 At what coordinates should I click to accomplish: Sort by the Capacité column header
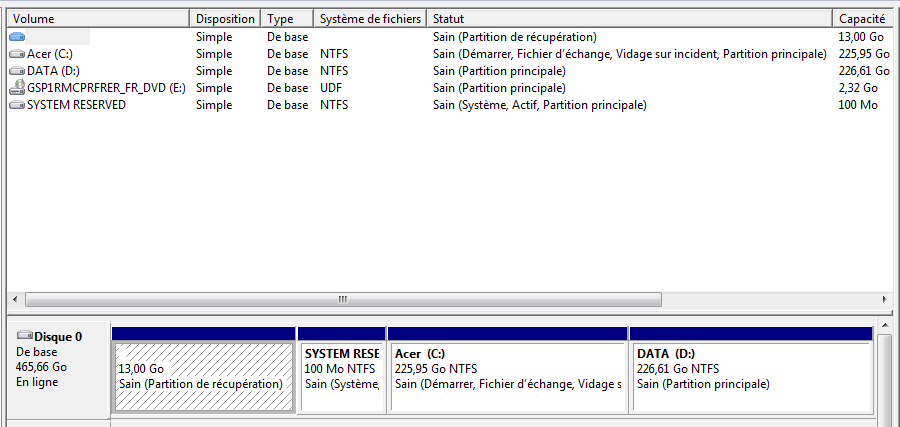[x=863, y=18]
